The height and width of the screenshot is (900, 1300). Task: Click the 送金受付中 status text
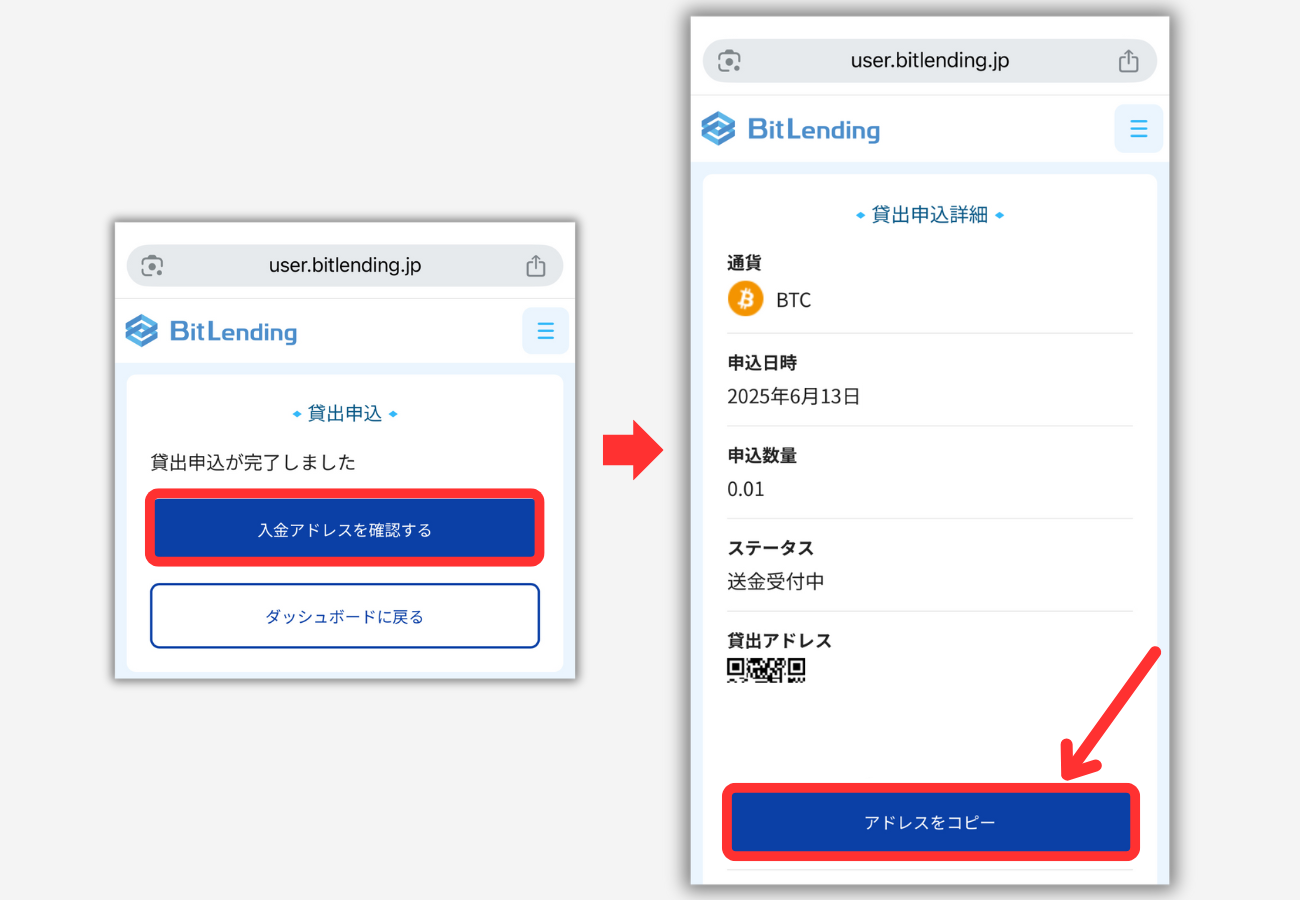click(x=776, y=581)
